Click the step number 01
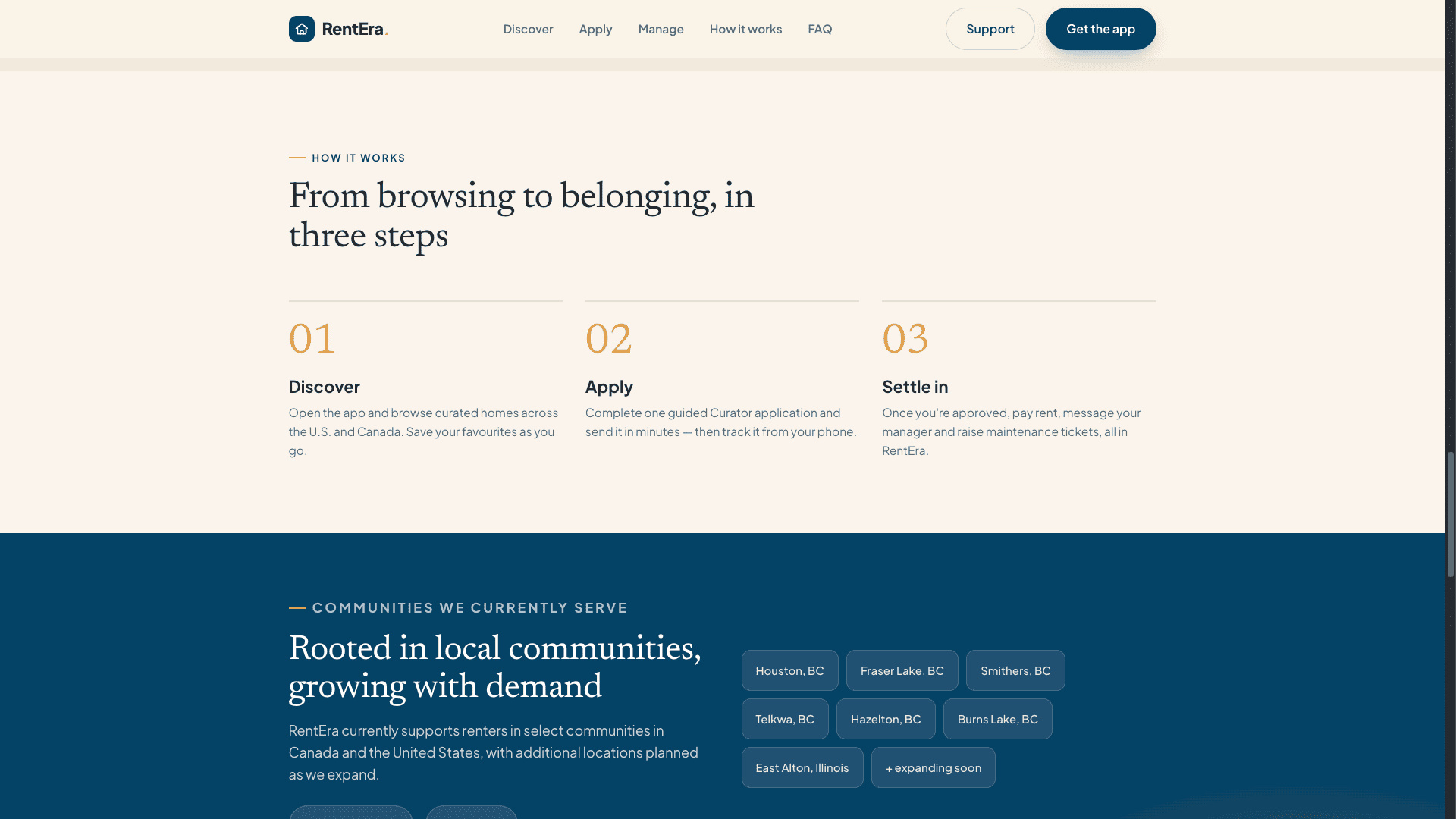Viewport: 1456px width, 819px height. coord(312,338)
